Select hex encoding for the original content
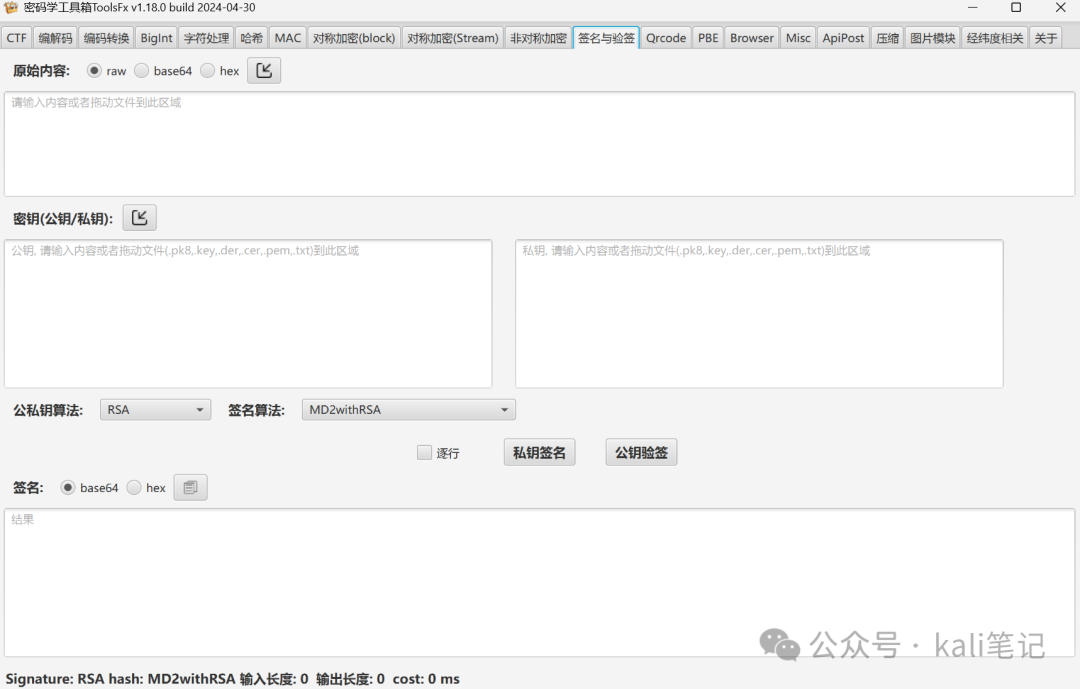Viewport: 1080px width, 689px height. pyautogui.click(x=207, y=70)
